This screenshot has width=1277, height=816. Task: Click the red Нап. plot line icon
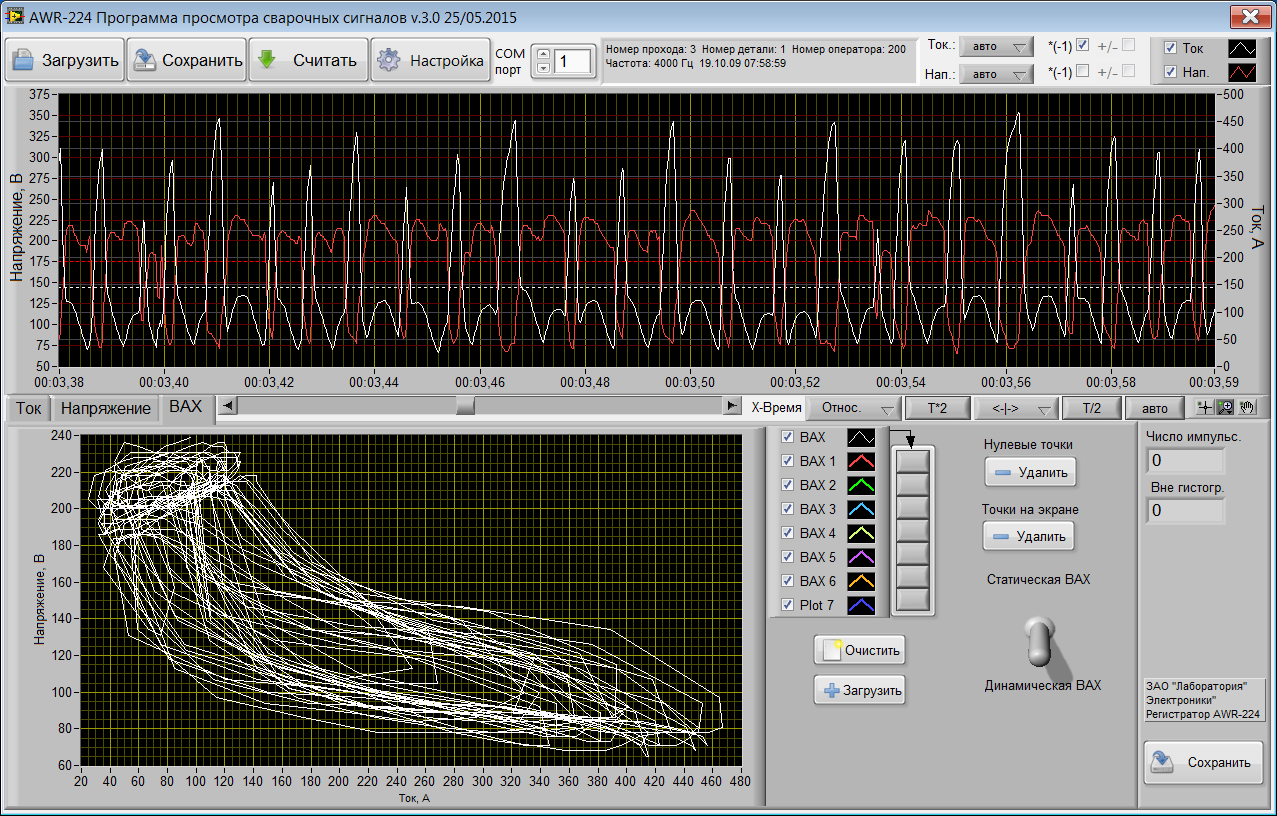pyautogui.click(x=1242, y=72)
